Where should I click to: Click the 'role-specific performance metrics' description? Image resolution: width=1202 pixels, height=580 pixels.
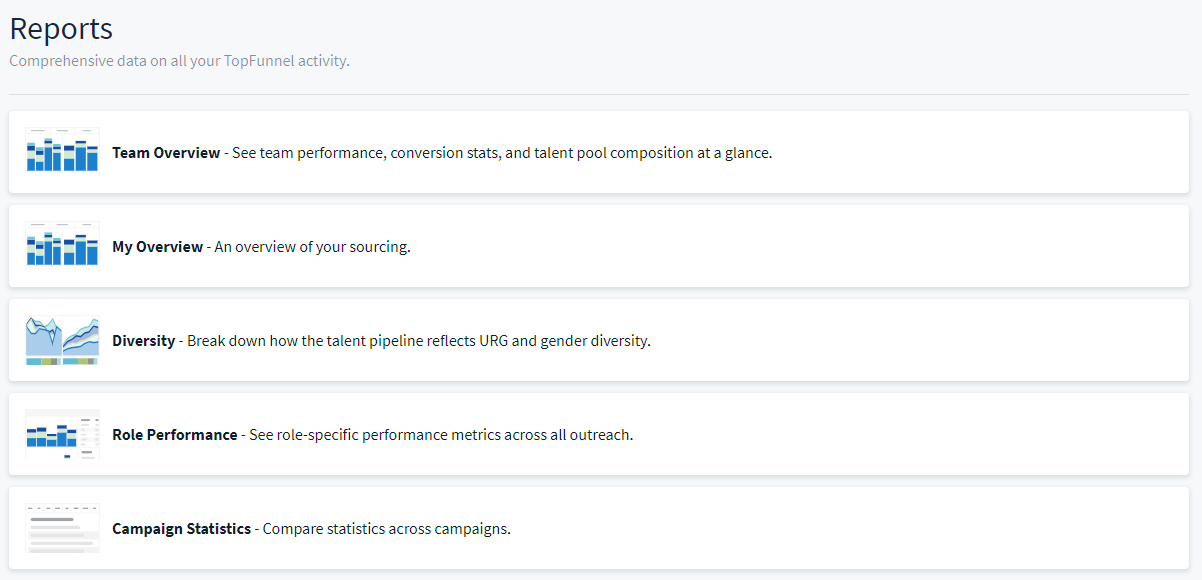pos(441,435)
